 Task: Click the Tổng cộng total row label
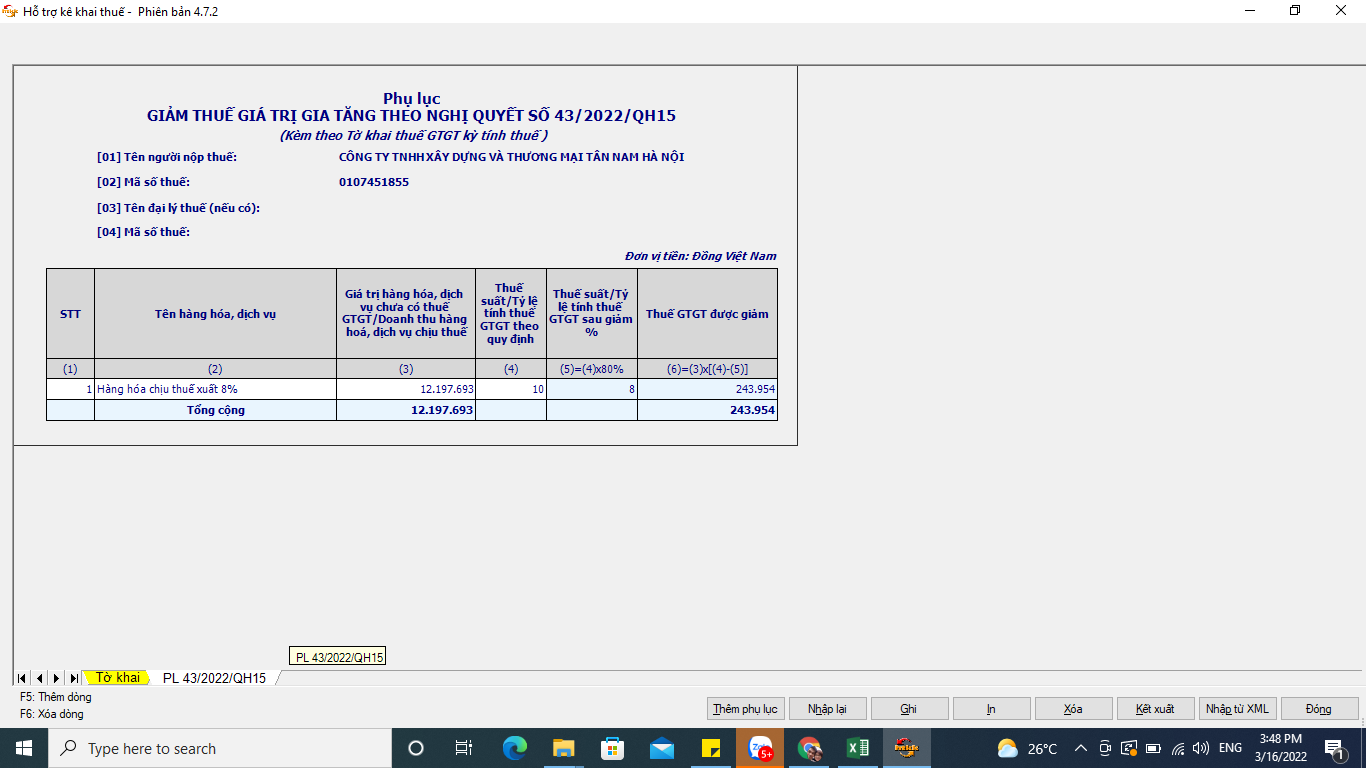click(215, 410)
